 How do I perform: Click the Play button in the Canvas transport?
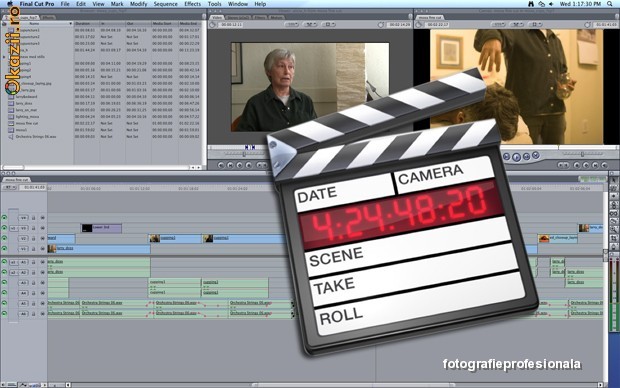point(516,157)
